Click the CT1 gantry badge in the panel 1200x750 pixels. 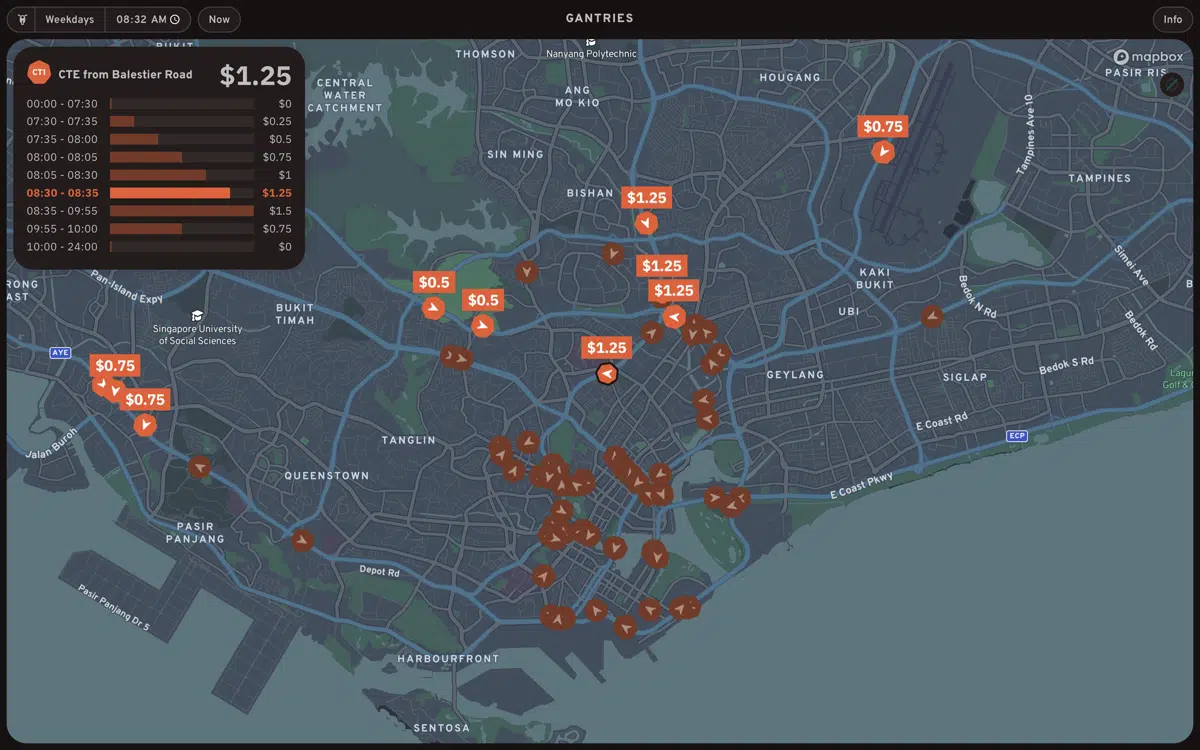(x=38, y=72)
